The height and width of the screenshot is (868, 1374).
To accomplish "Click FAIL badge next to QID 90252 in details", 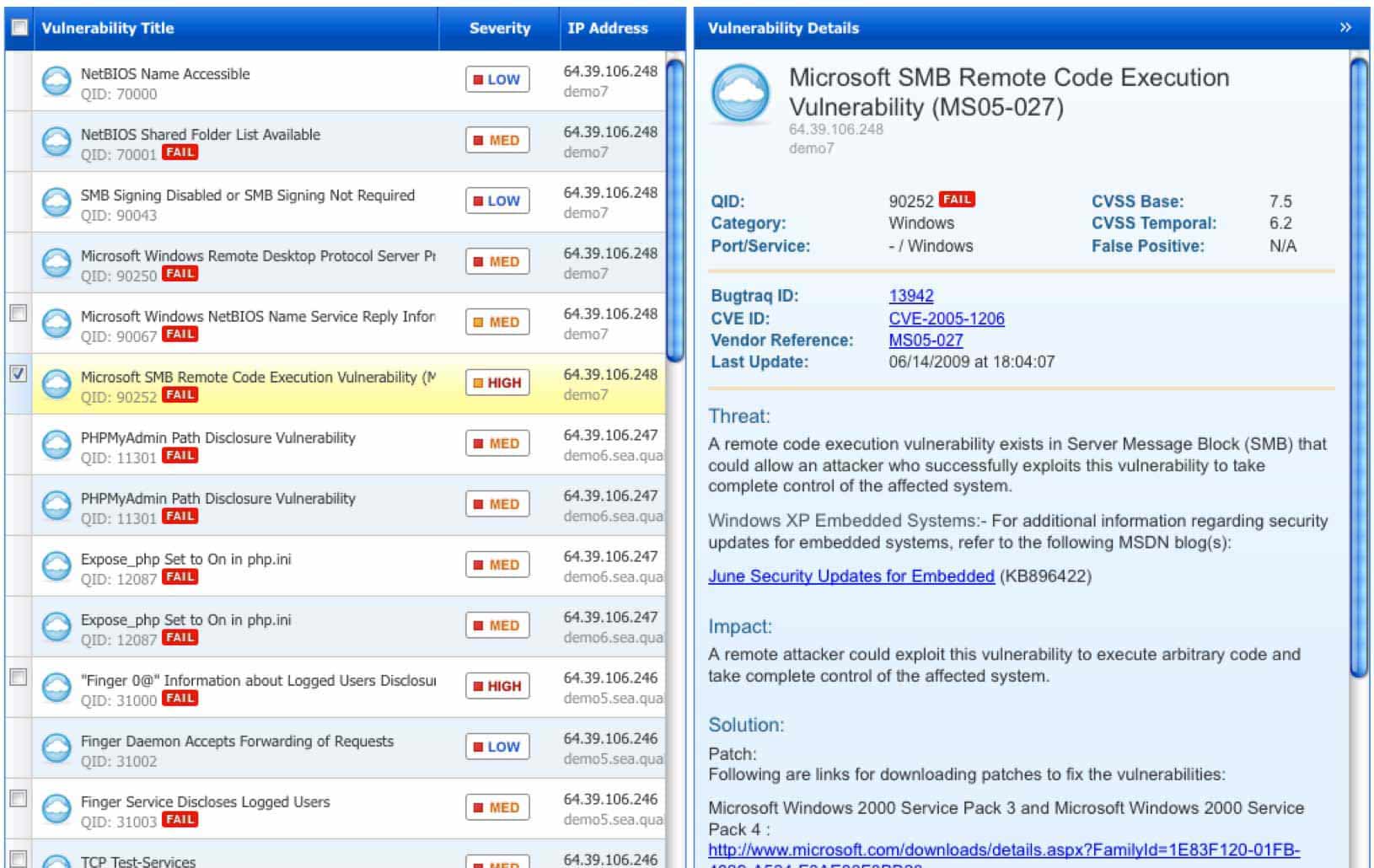I will (957, 200).
